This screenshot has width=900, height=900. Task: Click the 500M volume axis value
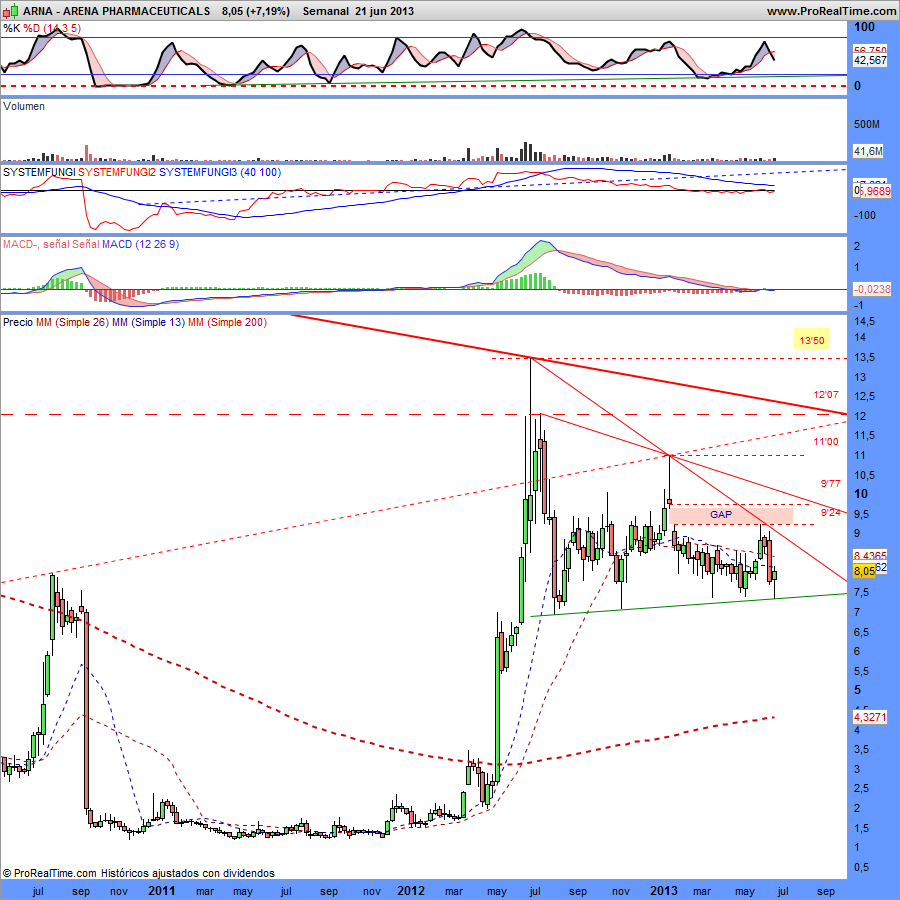(x=867, y=125)
